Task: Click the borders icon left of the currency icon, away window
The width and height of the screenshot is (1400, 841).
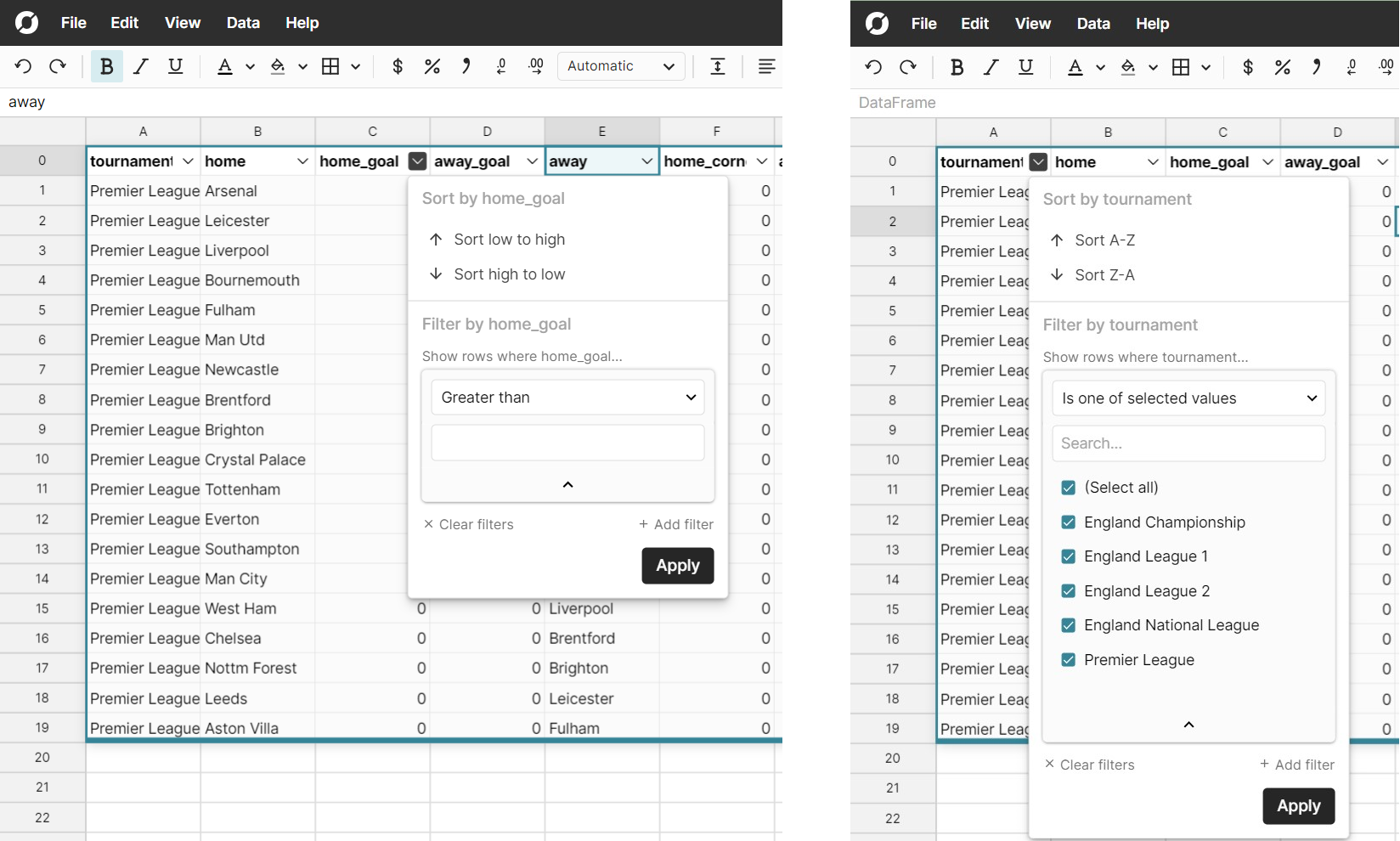Action: (x=330, y=66)
